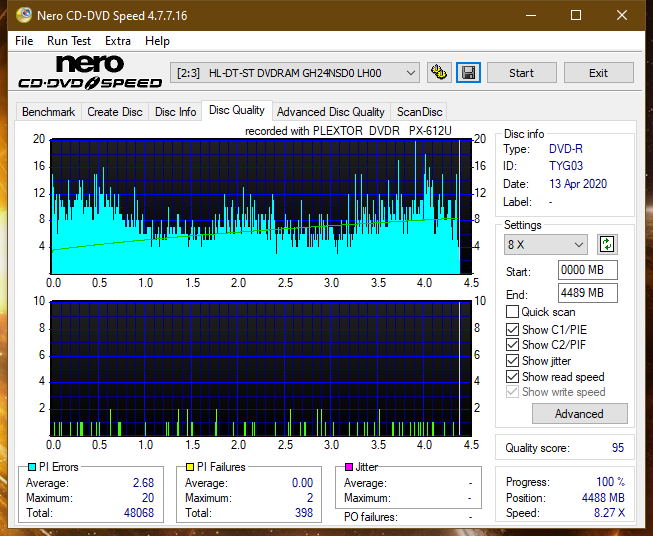The height and width of the screenshot is (536, 653).
Task: Open the Run Test menu
Action: (69, 41)
